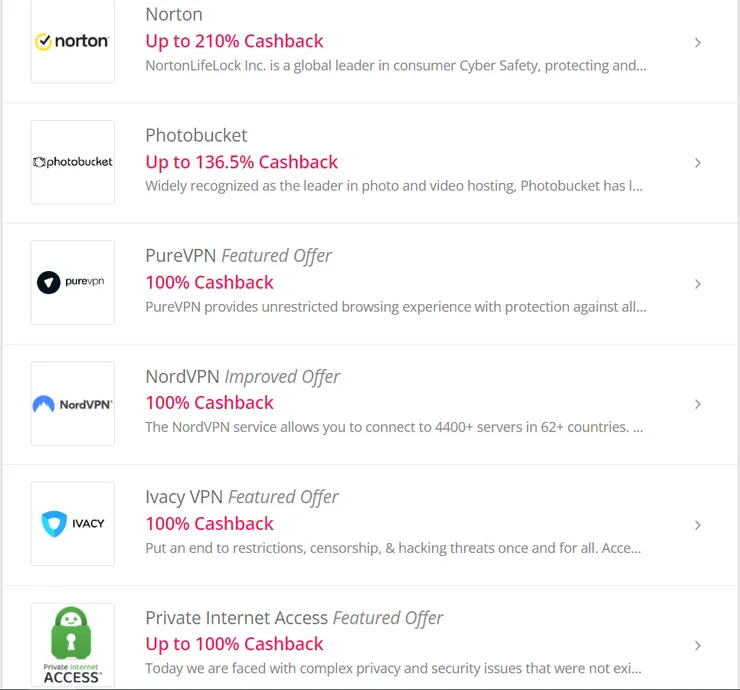Screen dimensions: 740x690
Task: Open the Norton store title link
Action: 174,15
